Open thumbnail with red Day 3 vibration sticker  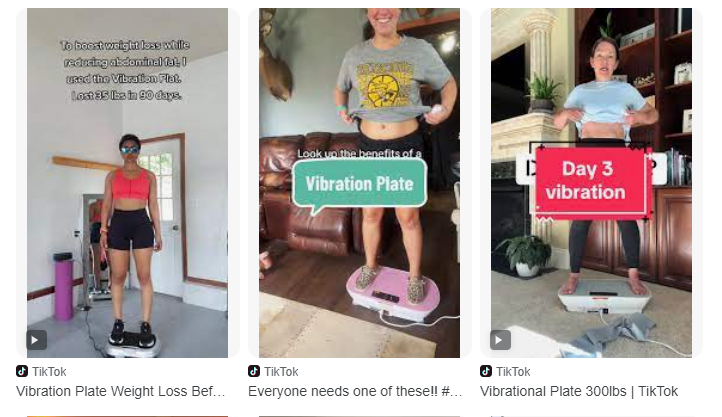(x=591, y=183)
